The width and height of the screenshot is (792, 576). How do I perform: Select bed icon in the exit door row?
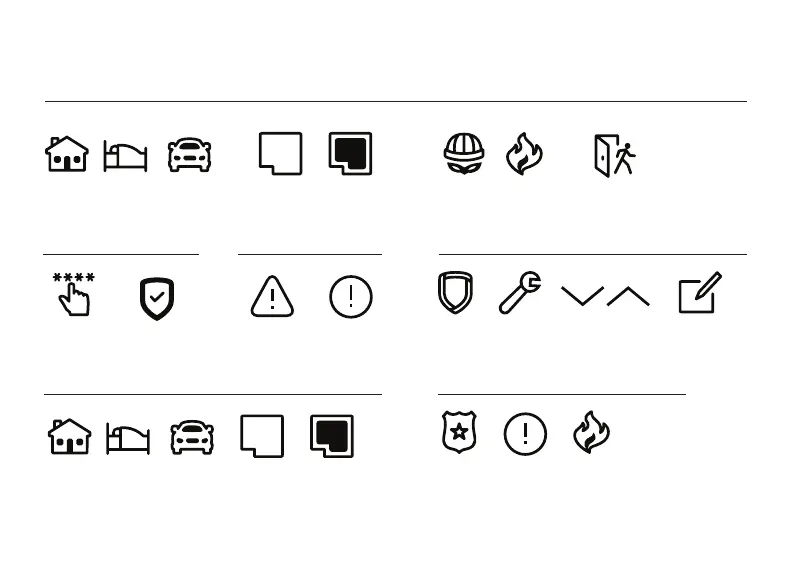(125, 157)
